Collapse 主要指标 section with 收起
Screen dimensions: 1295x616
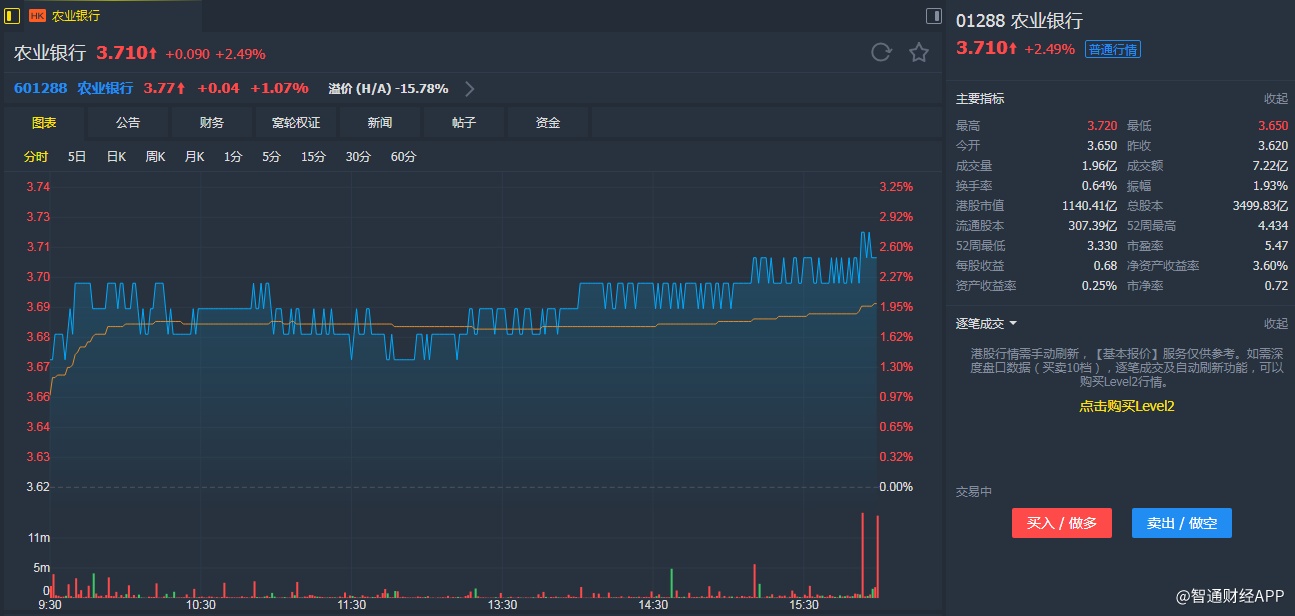coord(1276,99)
